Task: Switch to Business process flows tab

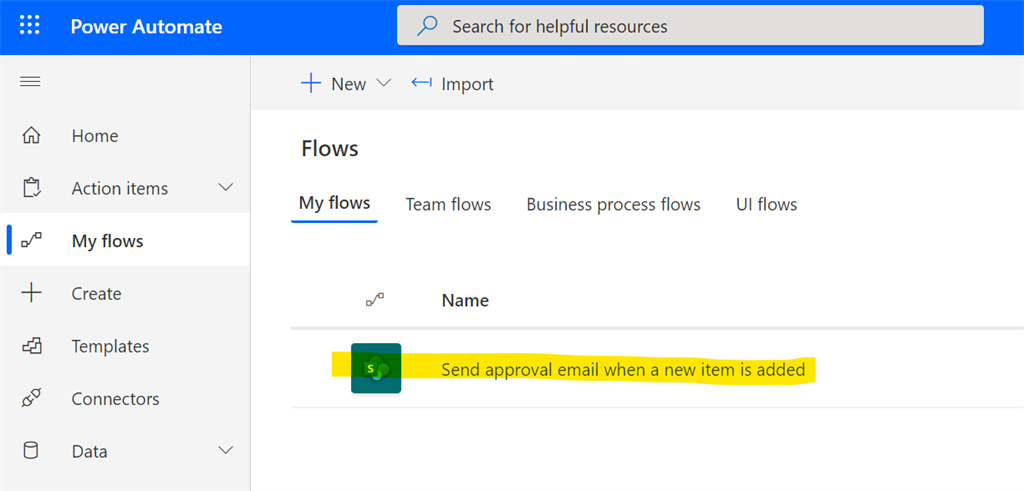Action: pyautogui.click(x=613, y=204)
